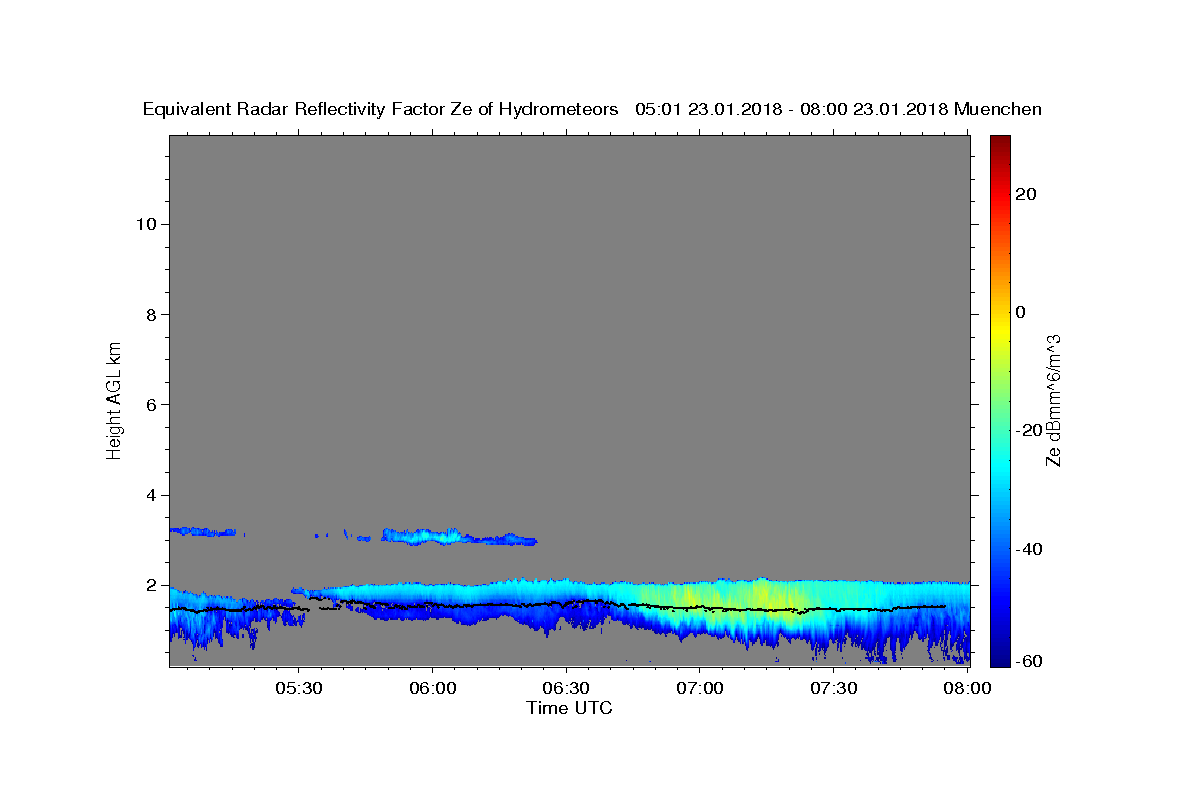Screen dimensions: 1200x800
Task: Click the '08:00' time tick label
Action: pyautogui.click(x=967, y=689)
